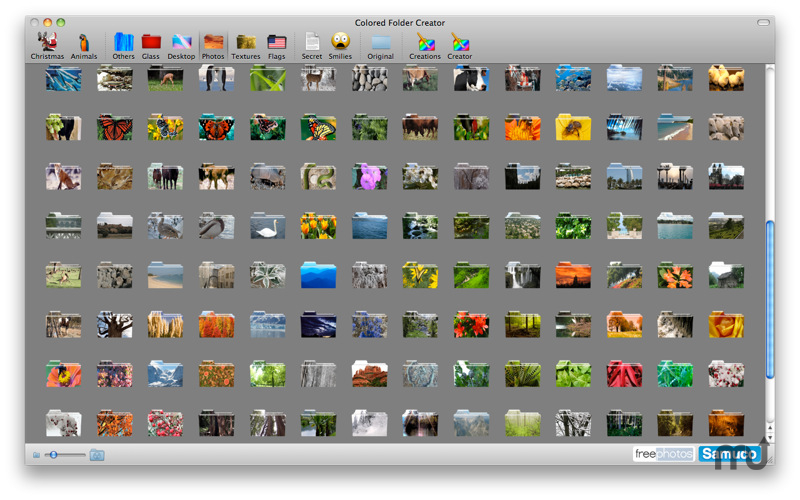Select the orange tulips folder icon
The image size is (800, 500).
(x=318, y=226)
